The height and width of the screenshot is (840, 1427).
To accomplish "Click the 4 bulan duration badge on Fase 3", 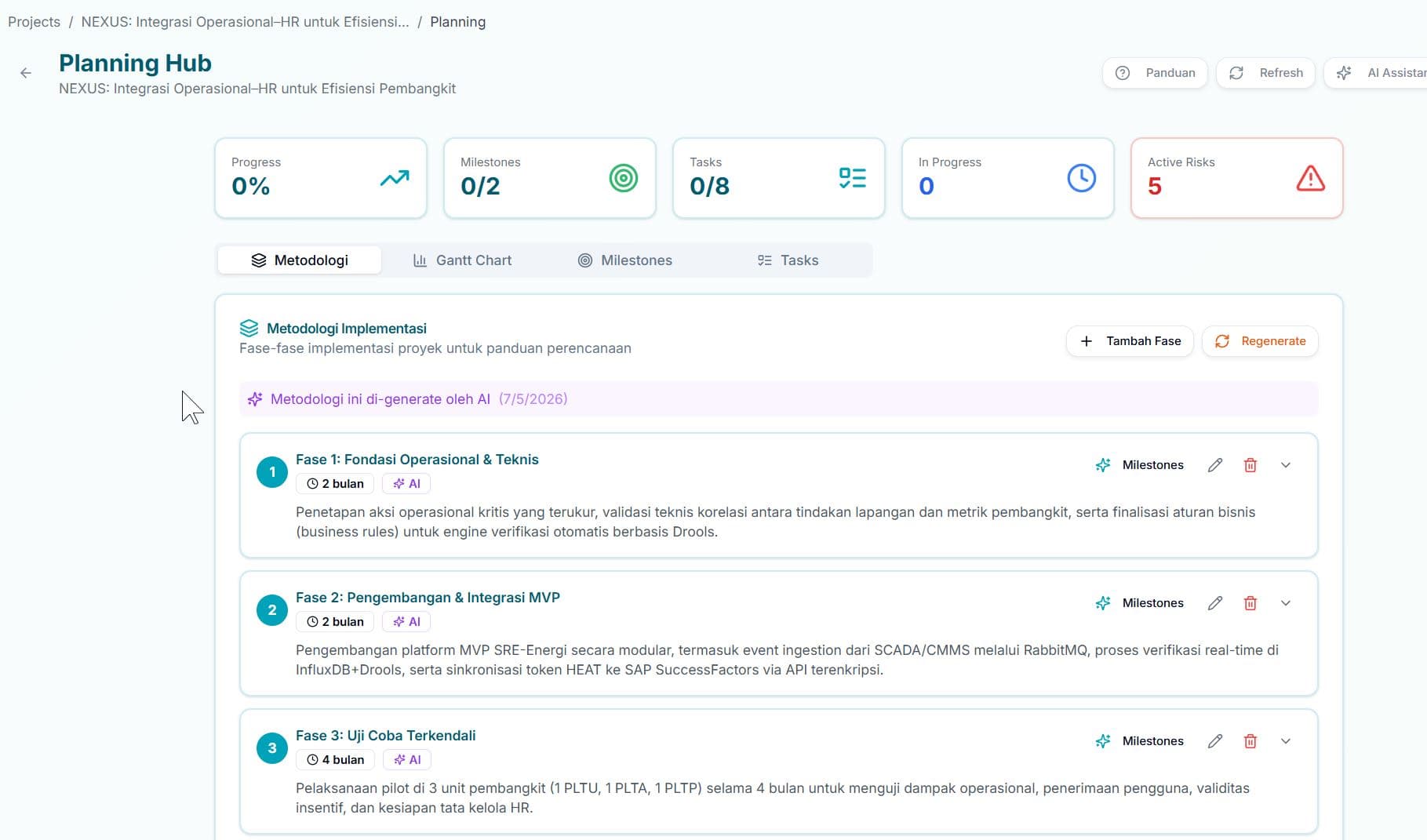I will tap(335, 760).
